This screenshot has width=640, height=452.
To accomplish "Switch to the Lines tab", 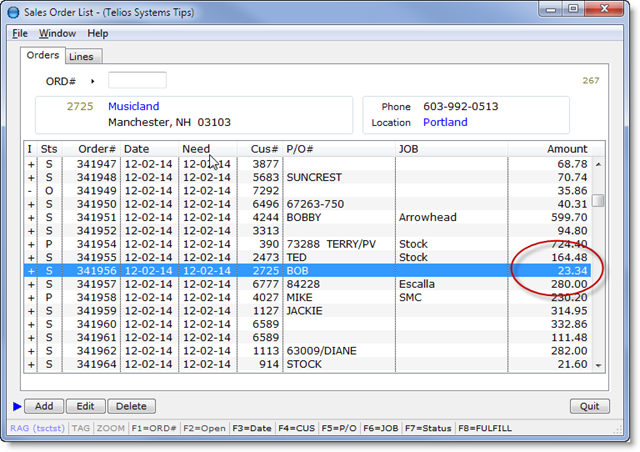I will pos(81,57).
